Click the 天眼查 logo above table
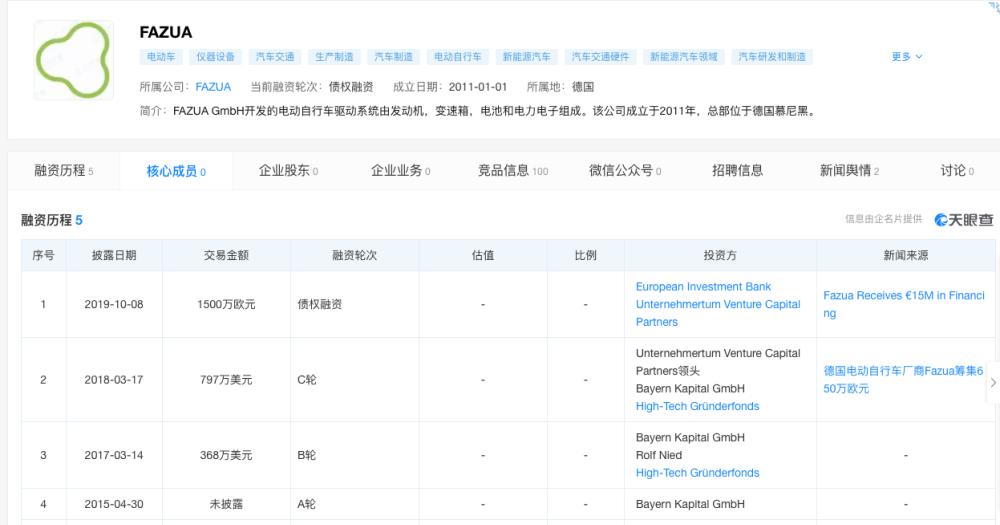Viewport: 1000px width, 525px height. (x=964, y=220)
